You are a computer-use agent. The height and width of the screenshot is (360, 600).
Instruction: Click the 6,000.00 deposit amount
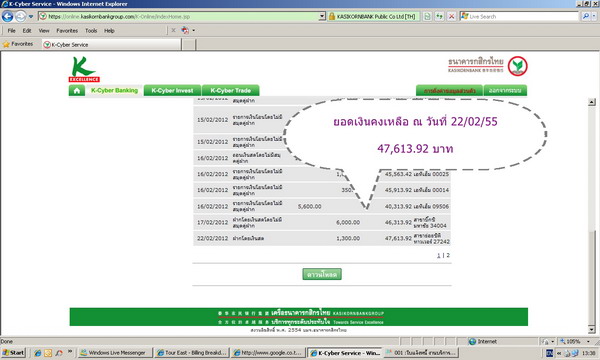pos(348,222)
